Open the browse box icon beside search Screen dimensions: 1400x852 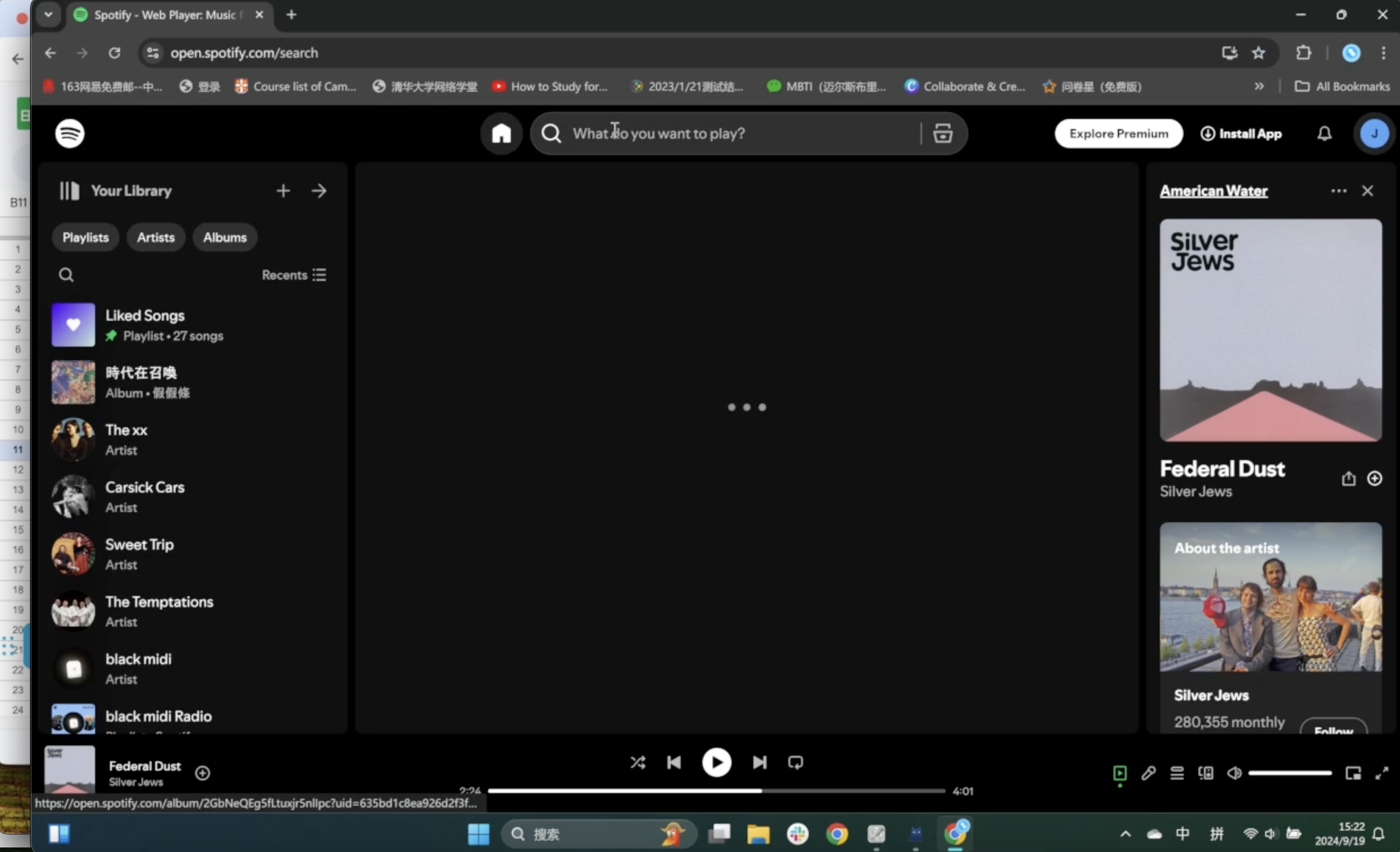[942, 134]
